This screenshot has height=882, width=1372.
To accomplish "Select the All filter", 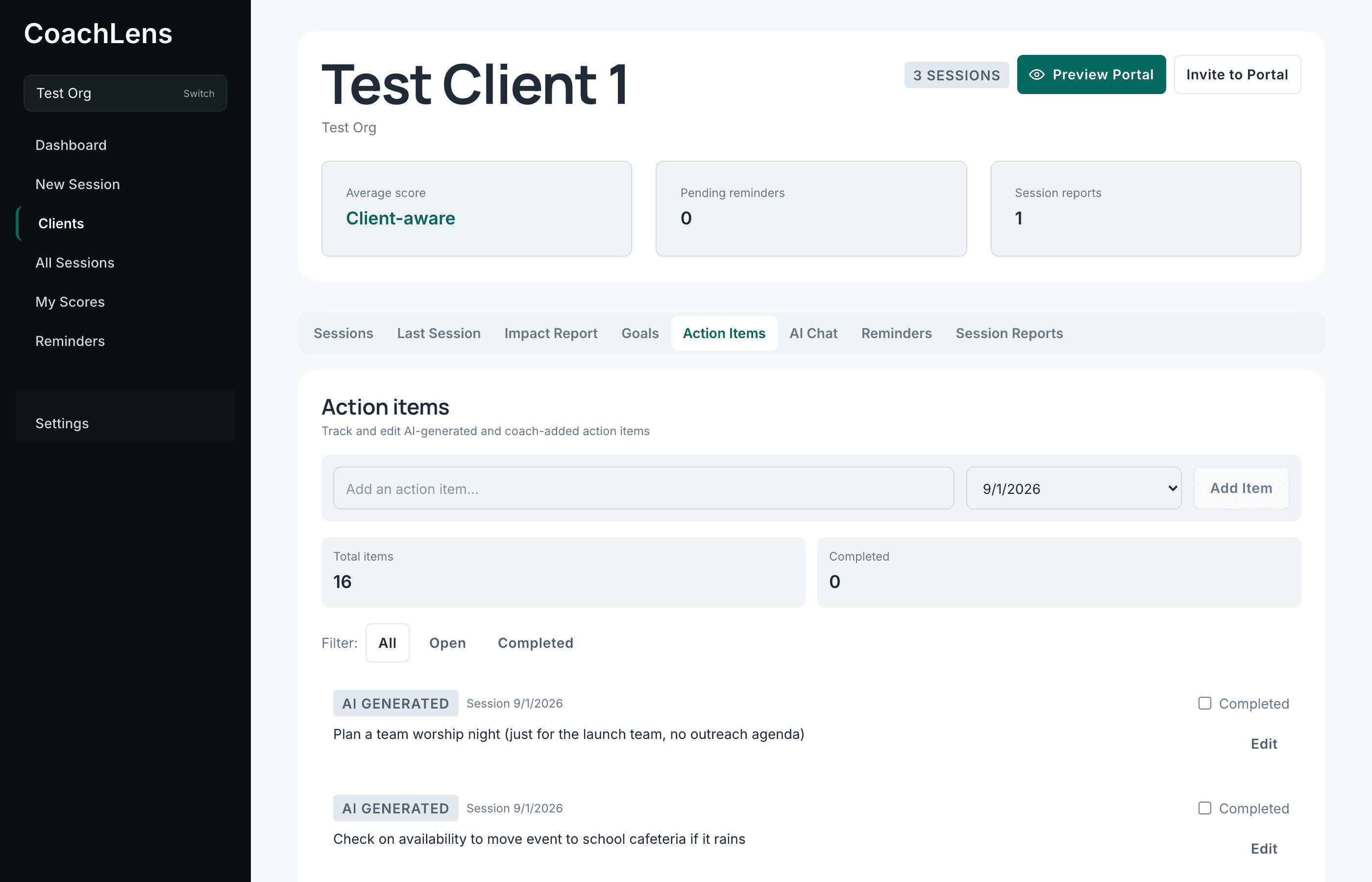I will click(x=387, y=642).
